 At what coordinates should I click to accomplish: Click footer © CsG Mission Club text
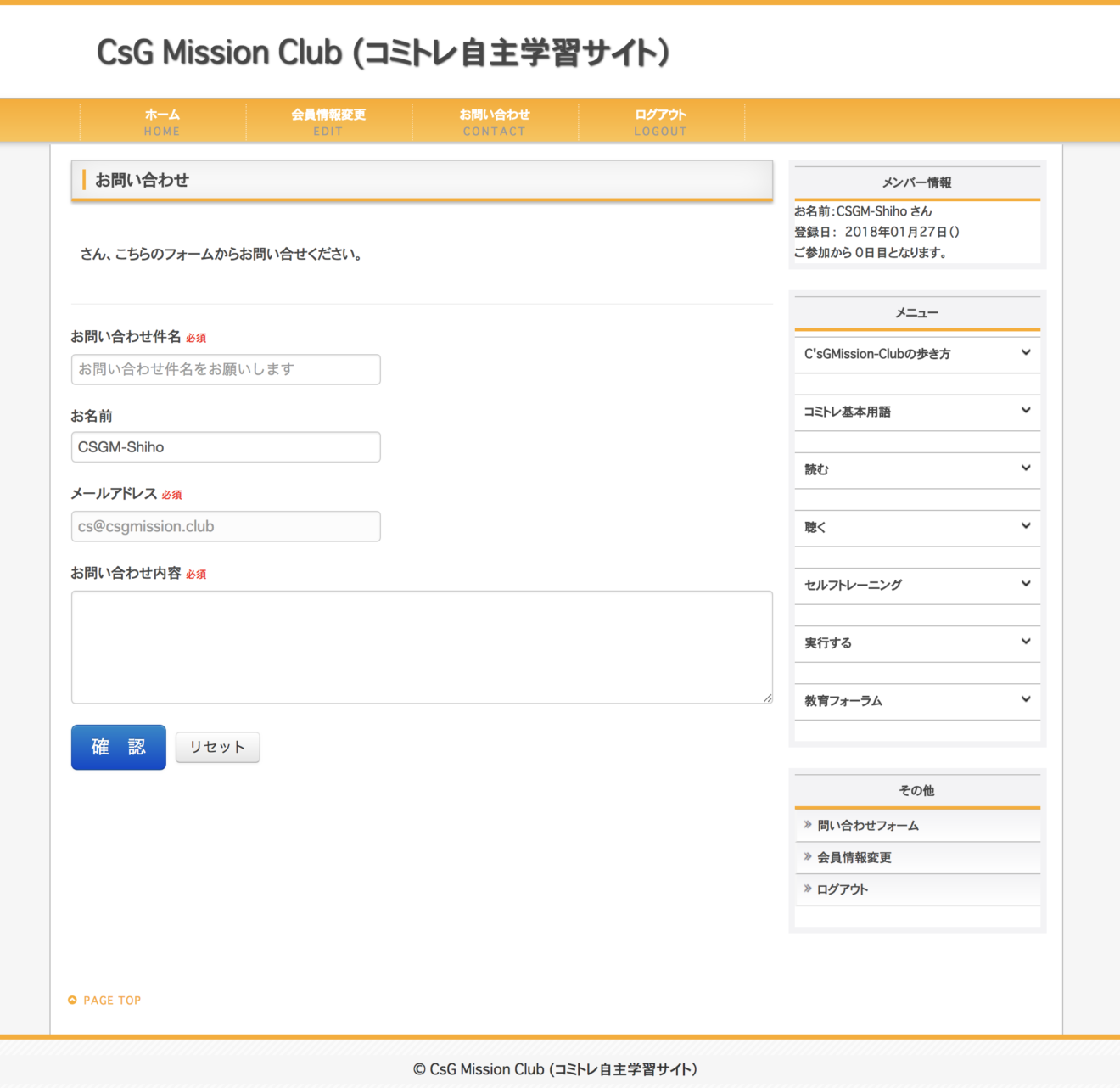click(556, 1069)
